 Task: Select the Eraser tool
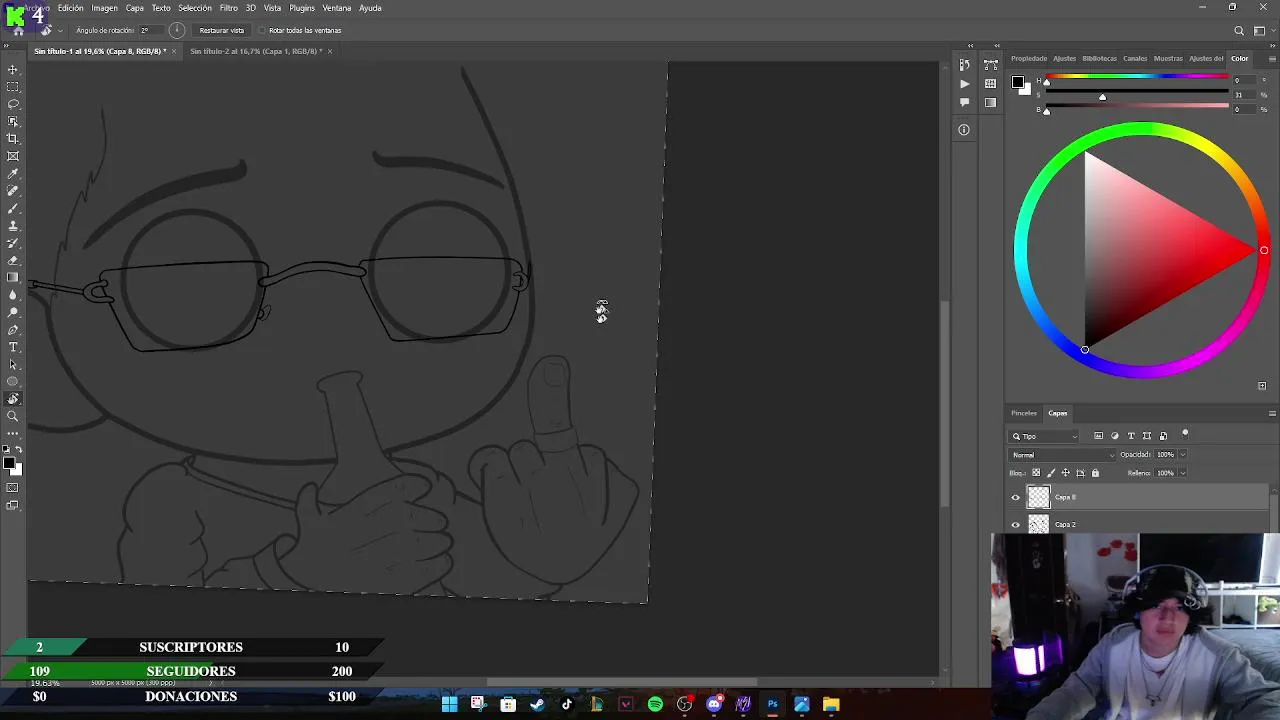[x=13, y=260]
